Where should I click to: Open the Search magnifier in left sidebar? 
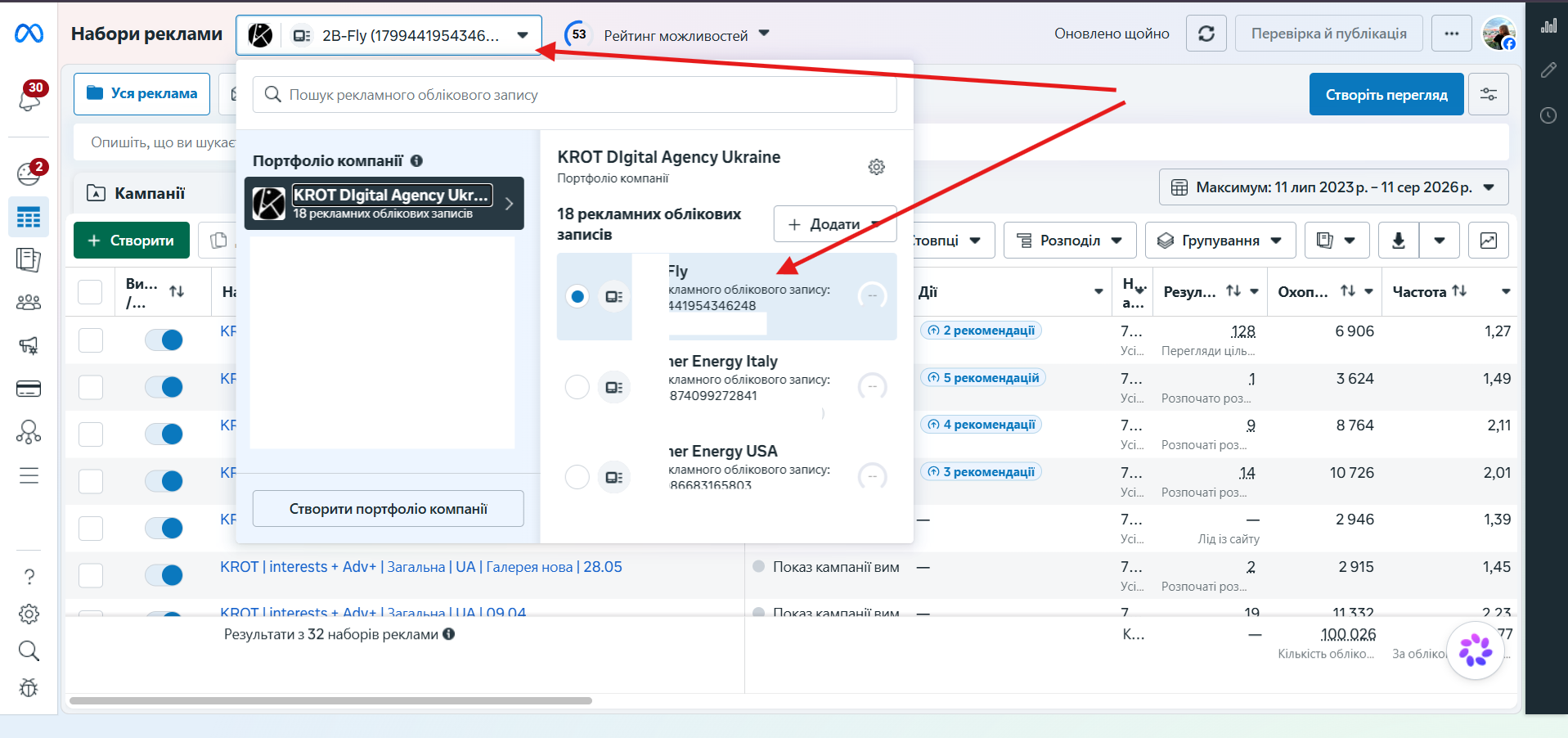(29, 651)
